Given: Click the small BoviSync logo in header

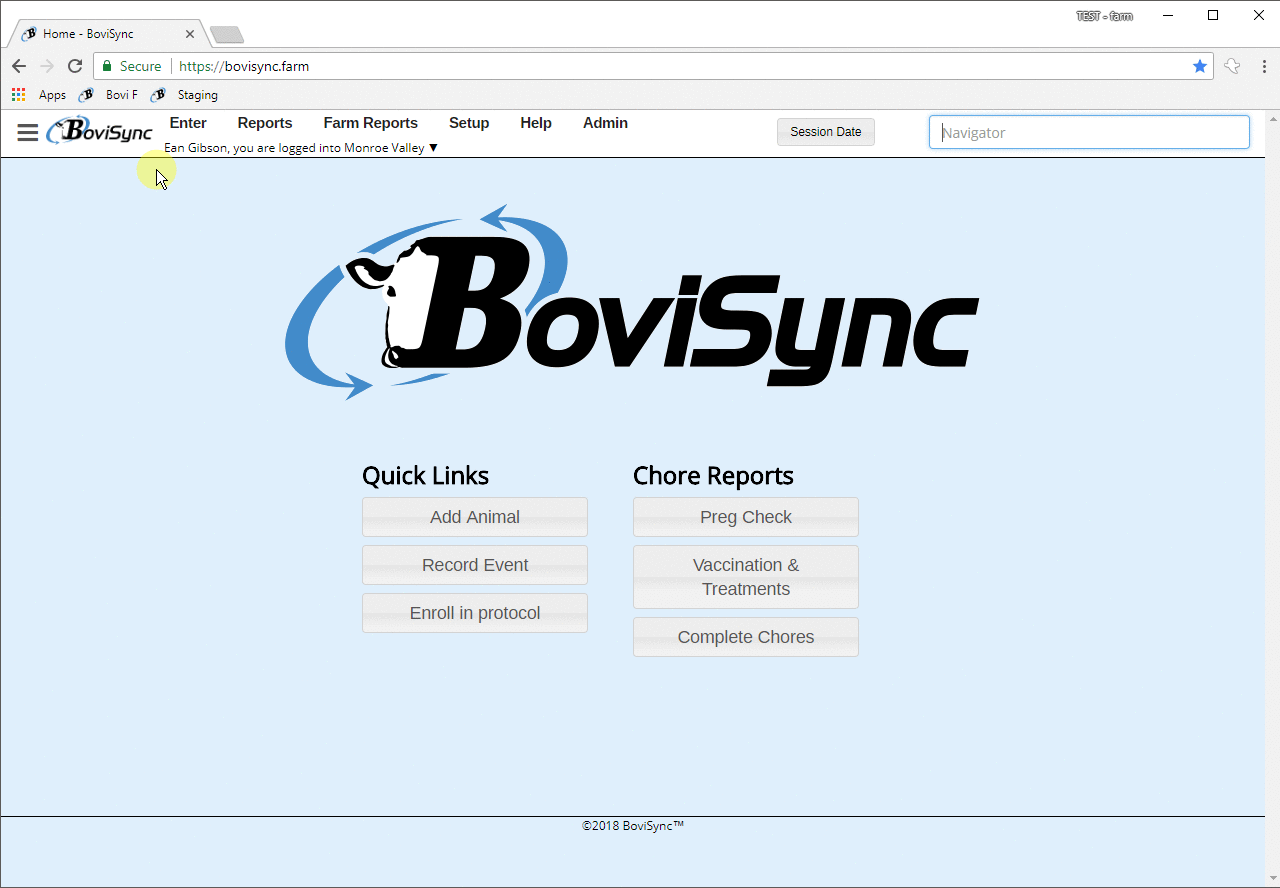Looking at the screenshot, I should pos(99,131).
